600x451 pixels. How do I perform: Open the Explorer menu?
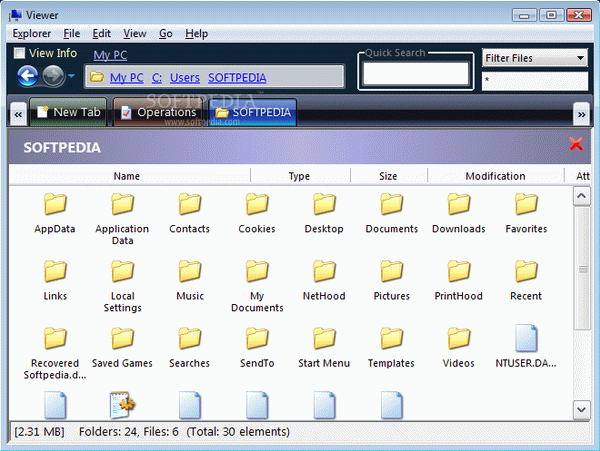32,34
